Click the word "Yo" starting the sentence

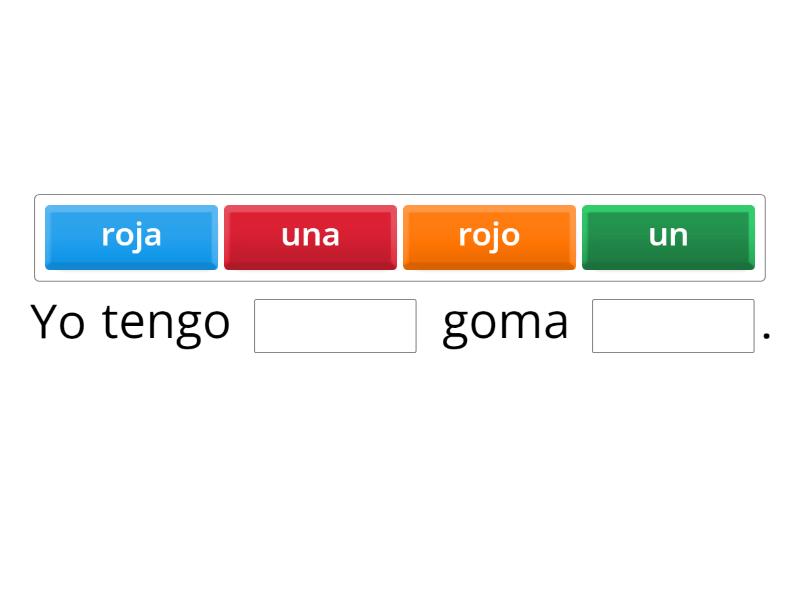point(58,322)
